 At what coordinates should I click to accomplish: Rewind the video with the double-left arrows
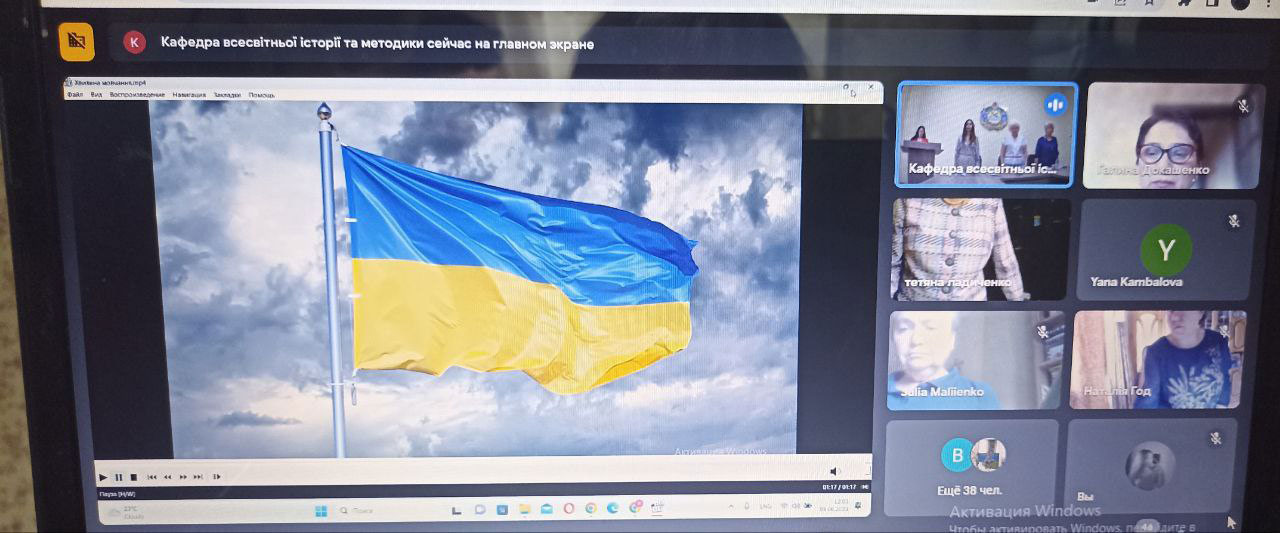pyautogui.click(x=168, y=477)
